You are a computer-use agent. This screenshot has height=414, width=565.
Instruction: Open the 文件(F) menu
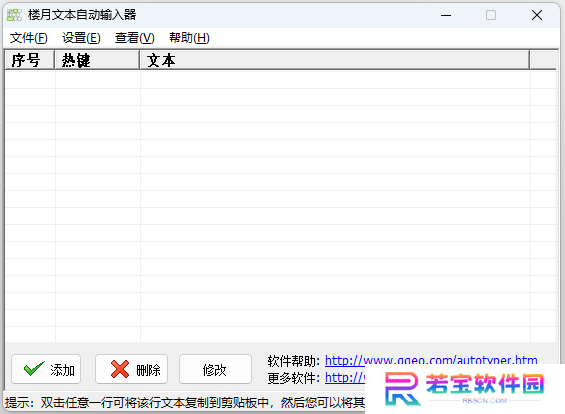(x=28, y=38)
